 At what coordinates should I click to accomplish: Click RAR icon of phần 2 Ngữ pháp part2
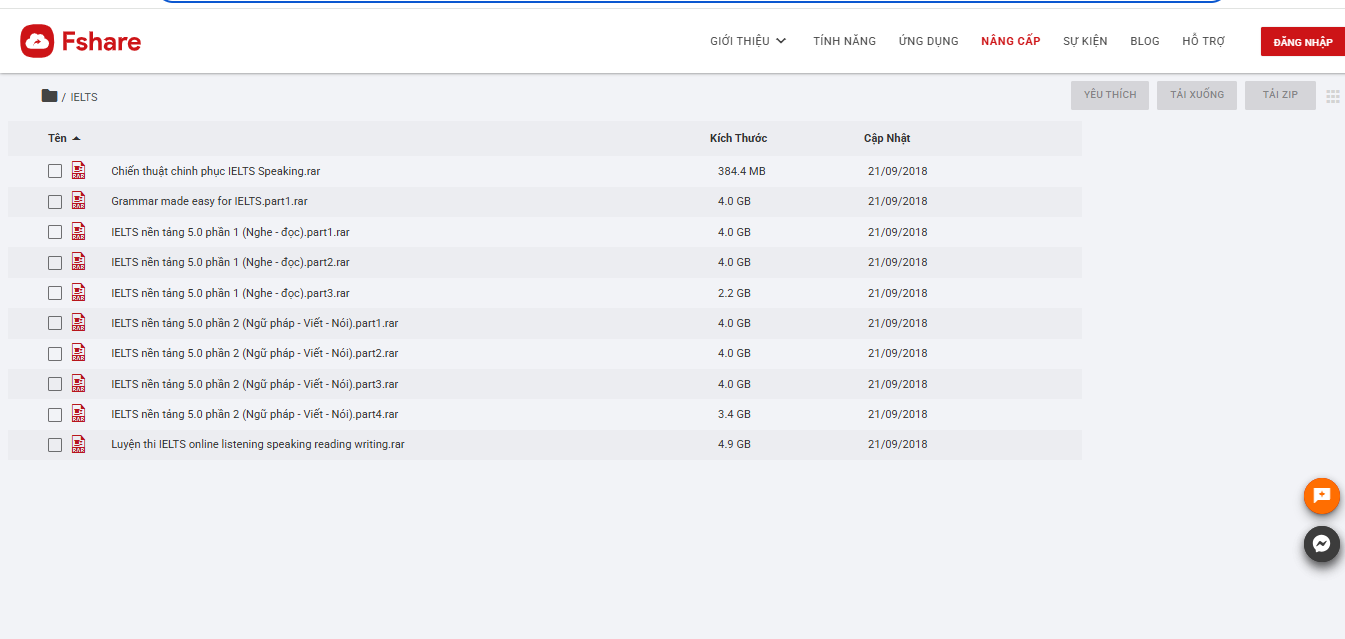pos(79,353)
